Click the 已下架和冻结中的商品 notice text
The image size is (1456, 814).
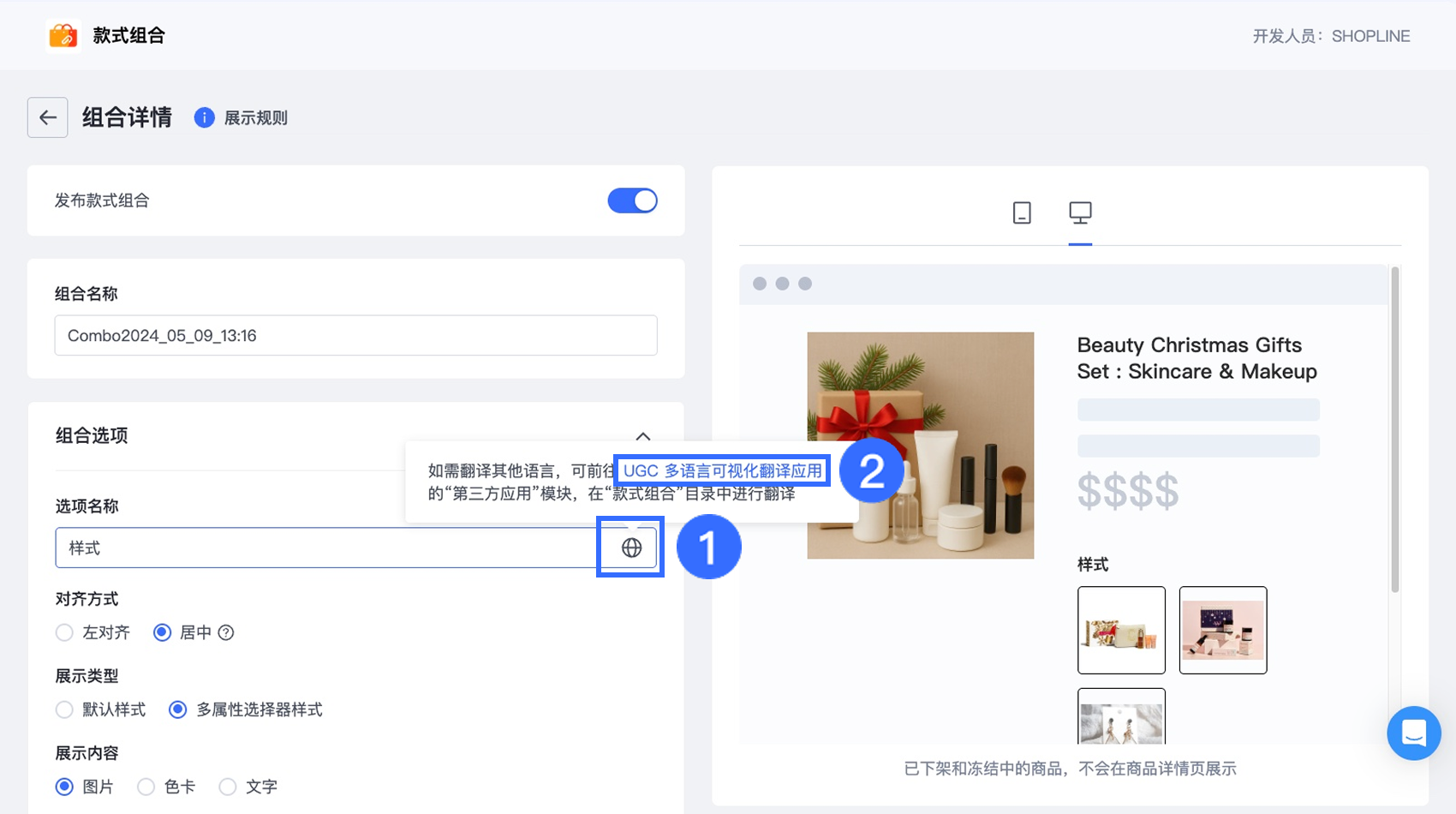click(1071, 769)
